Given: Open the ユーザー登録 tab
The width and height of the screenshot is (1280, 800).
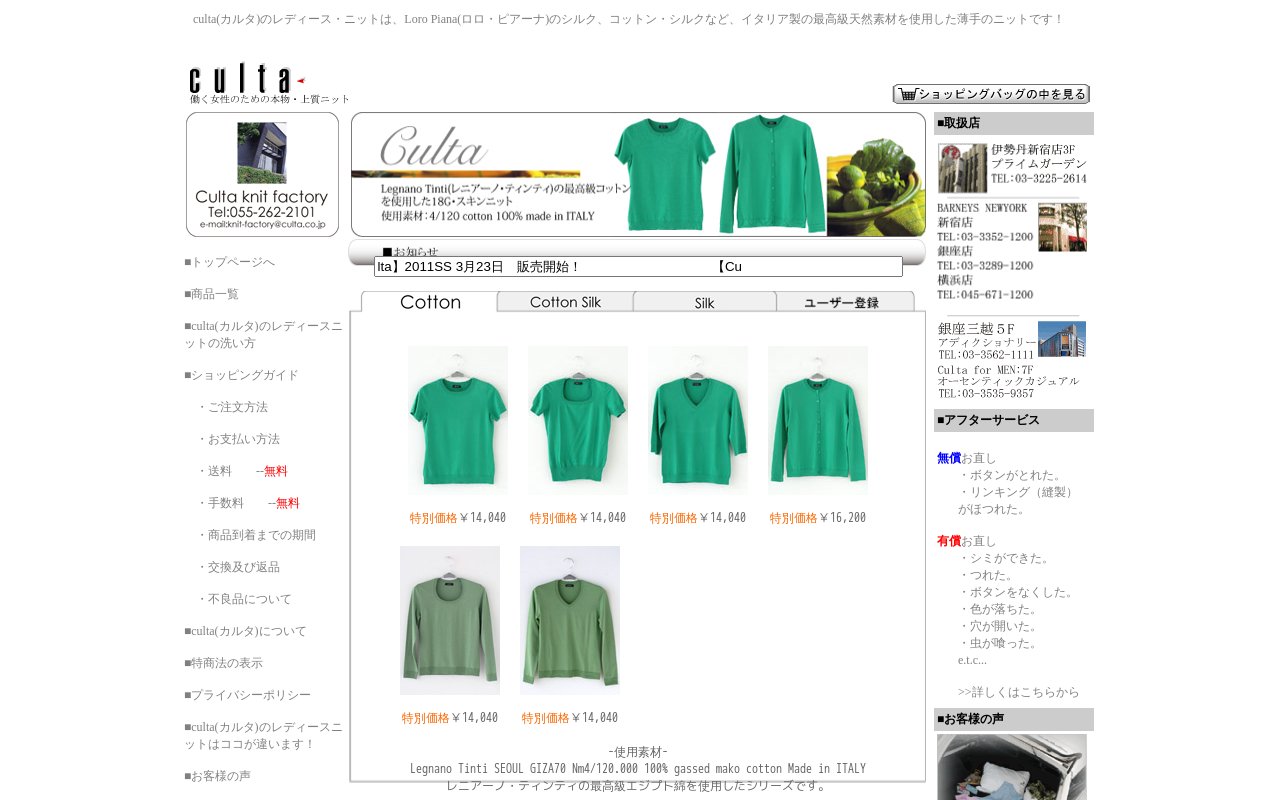Looking at the screenshot, I should click(845, 301).
